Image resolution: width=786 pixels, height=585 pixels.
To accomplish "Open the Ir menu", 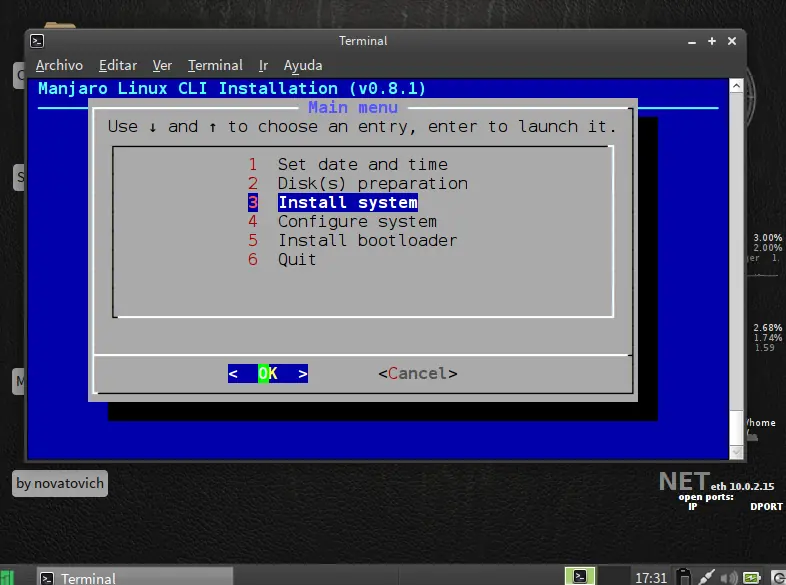I will [x=263, y=66].
